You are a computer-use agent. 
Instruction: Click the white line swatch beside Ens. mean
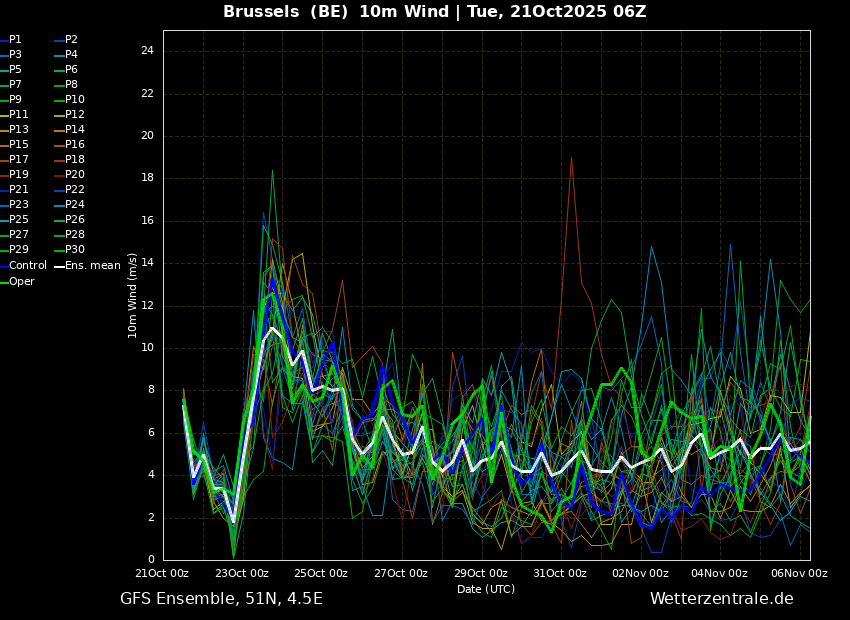coord(59,266)
